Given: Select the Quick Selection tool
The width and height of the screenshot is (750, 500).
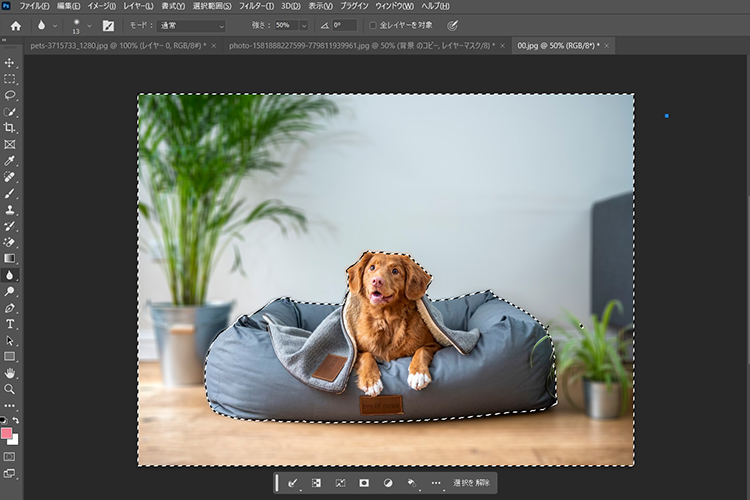Looking at the screenshot, I should (10, 112).
